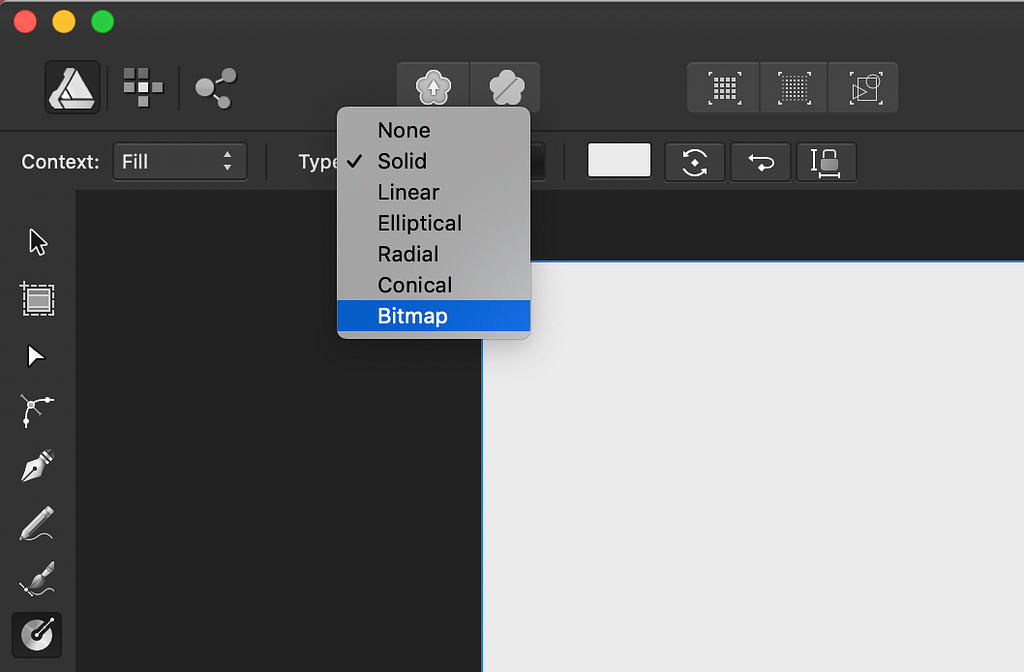Toggle the show grid icon
The width and height of the screenshot is (1024, 672).
pyautogui.click(x=724, y=88)
